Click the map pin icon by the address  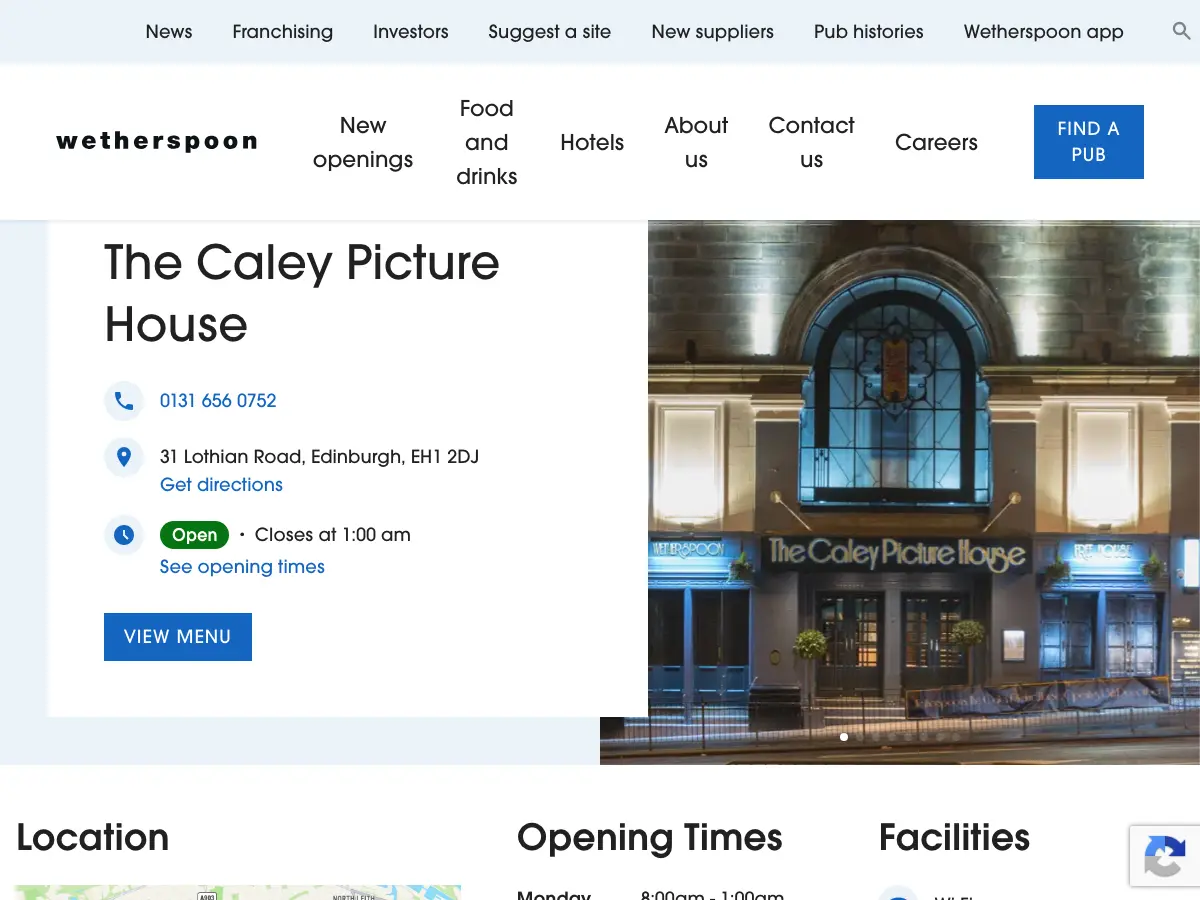[124, 457]
